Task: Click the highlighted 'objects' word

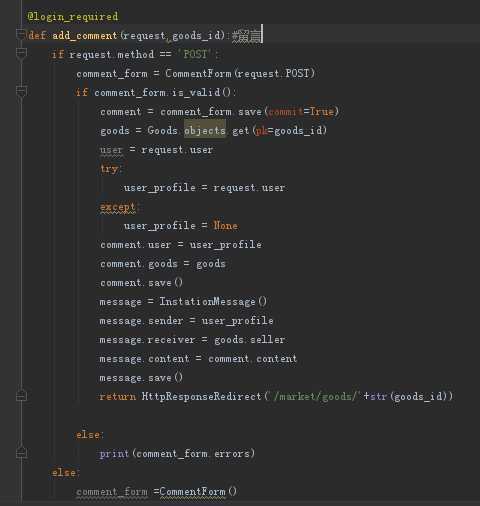Action: tap(205, 130)
